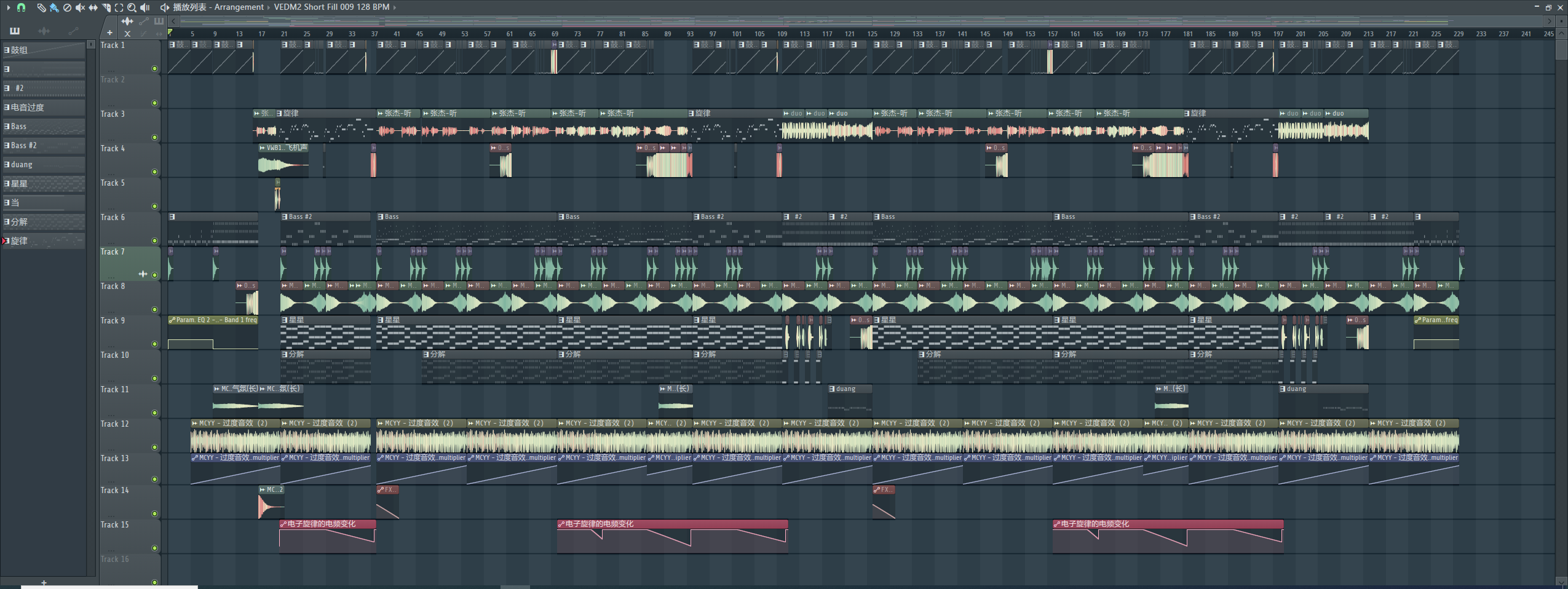Open the snap magnet dropdown
Viewport: 1568px width, 589px height.
(21, 7)
